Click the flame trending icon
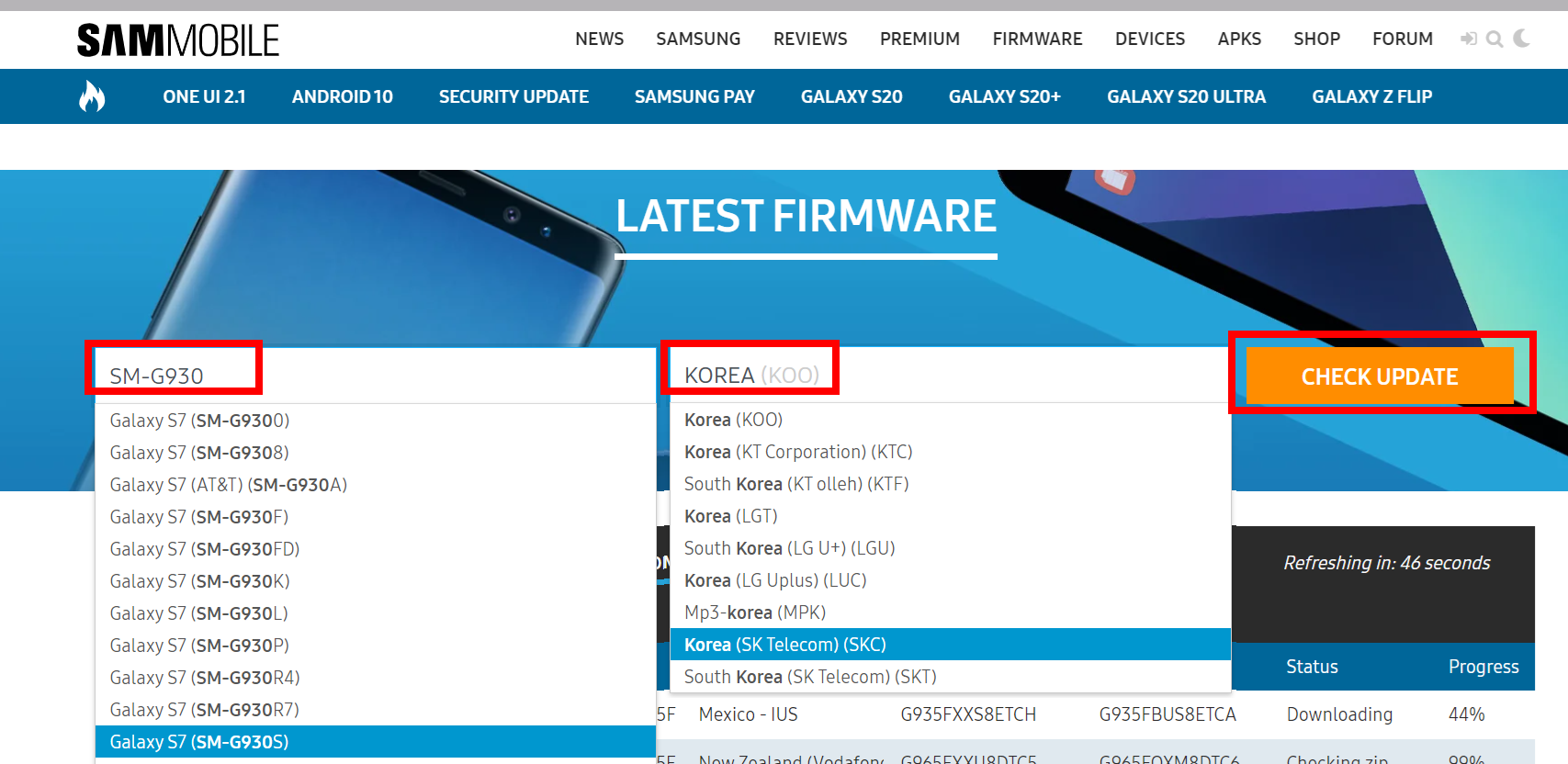 [92, 95]
